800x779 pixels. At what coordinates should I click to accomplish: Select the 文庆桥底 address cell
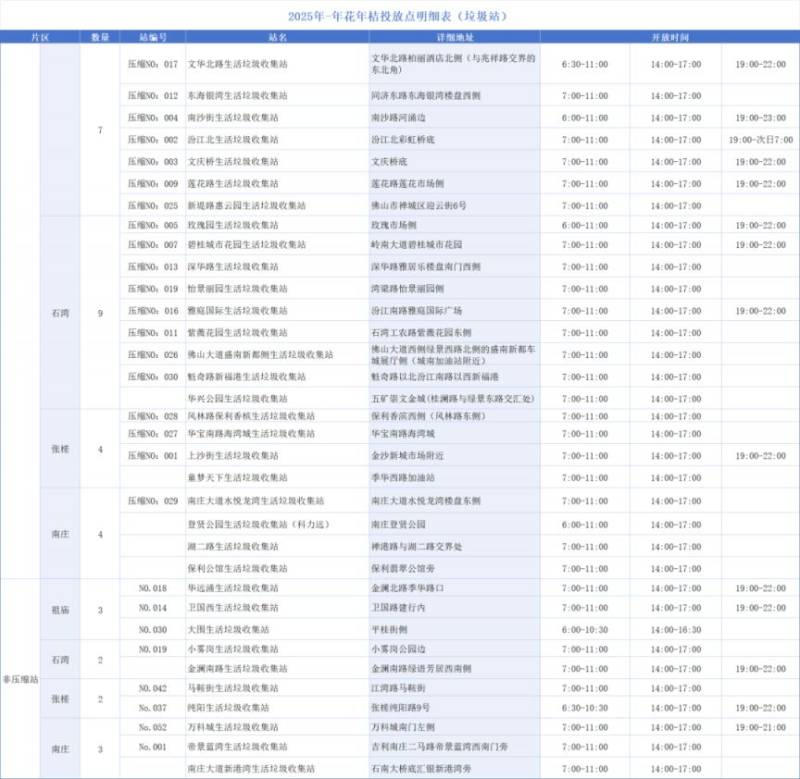(389, 162)
